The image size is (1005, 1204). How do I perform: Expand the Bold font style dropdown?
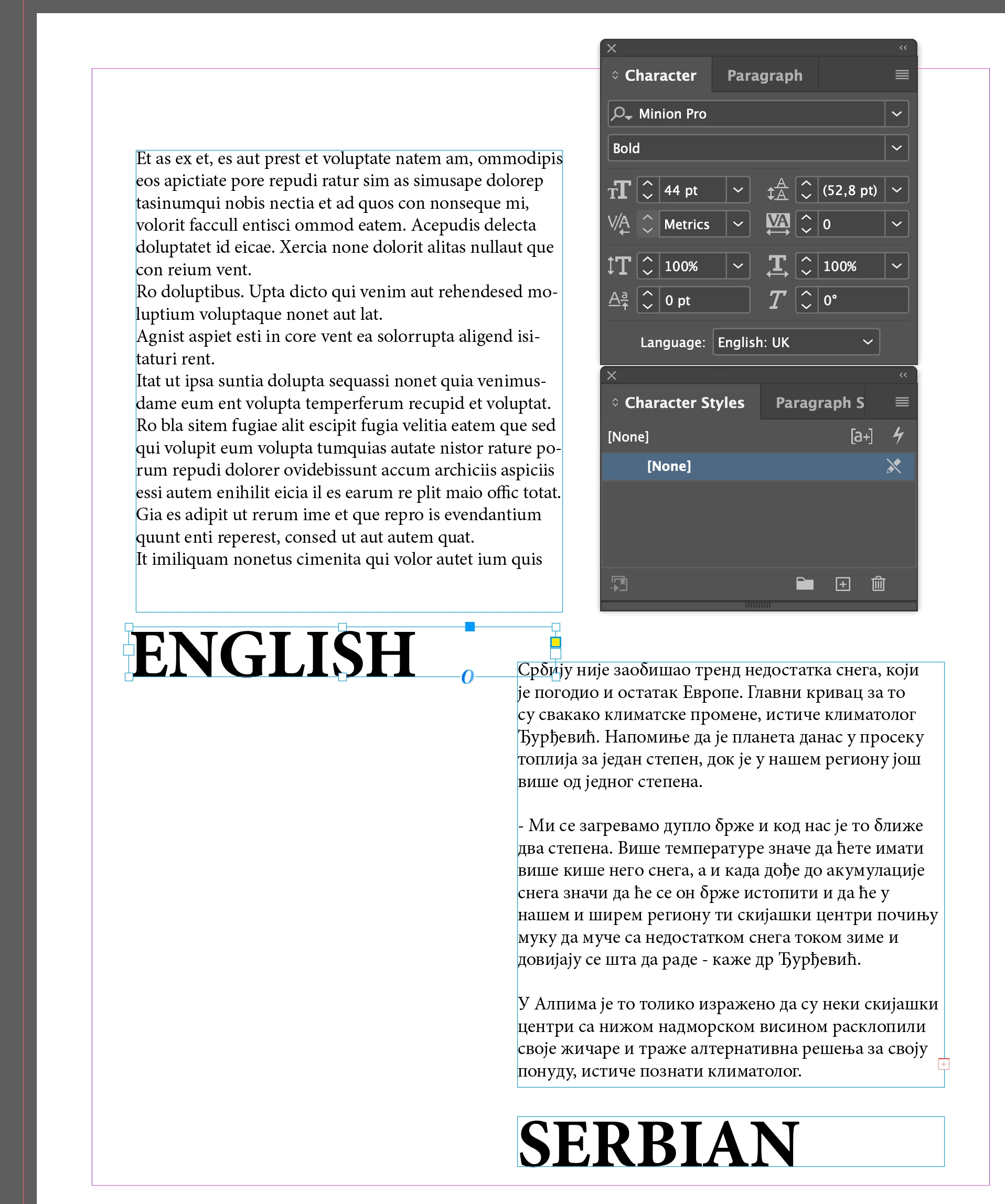pyautogui.click(x=896, y=148)
